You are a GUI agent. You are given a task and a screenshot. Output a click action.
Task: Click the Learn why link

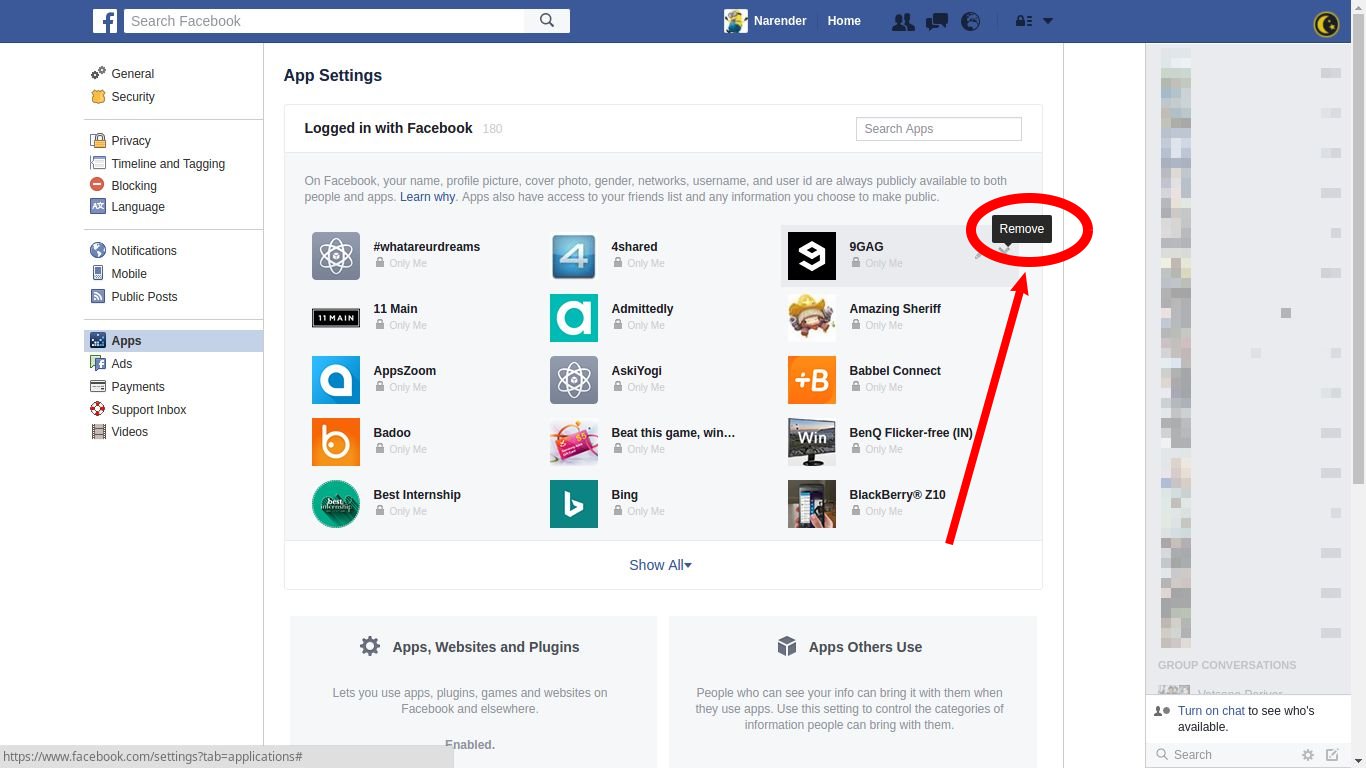coord(427,197)
